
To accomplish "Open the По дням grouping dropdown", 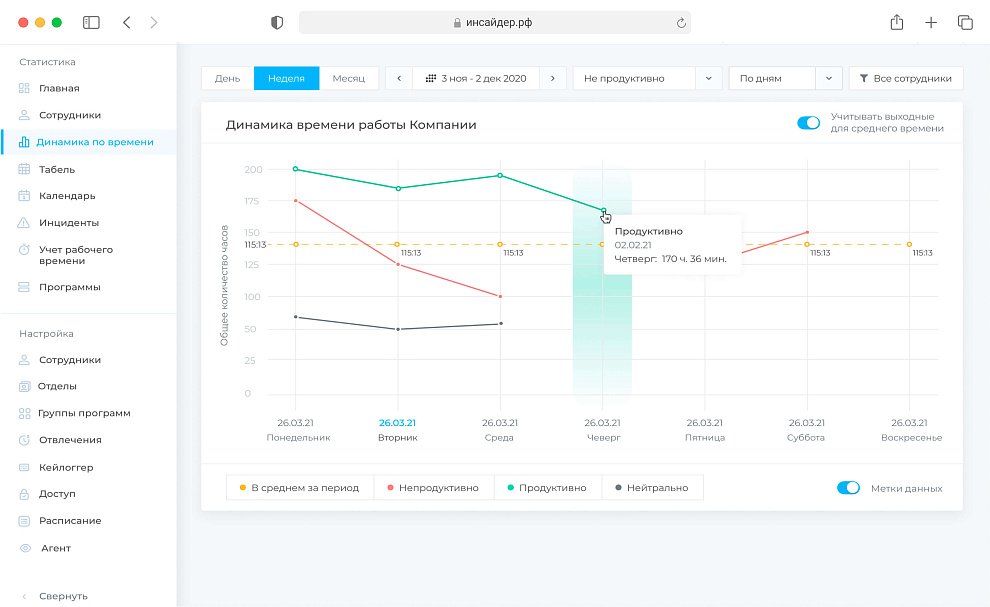I will pyautogui.click(x=829, y=78).
